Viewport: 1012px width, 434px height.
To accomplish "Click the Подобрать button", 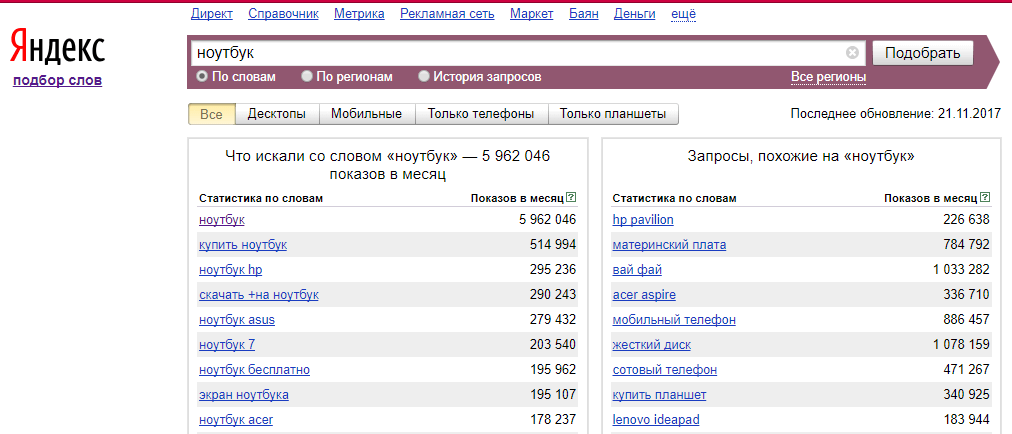I will pos(923,53).
